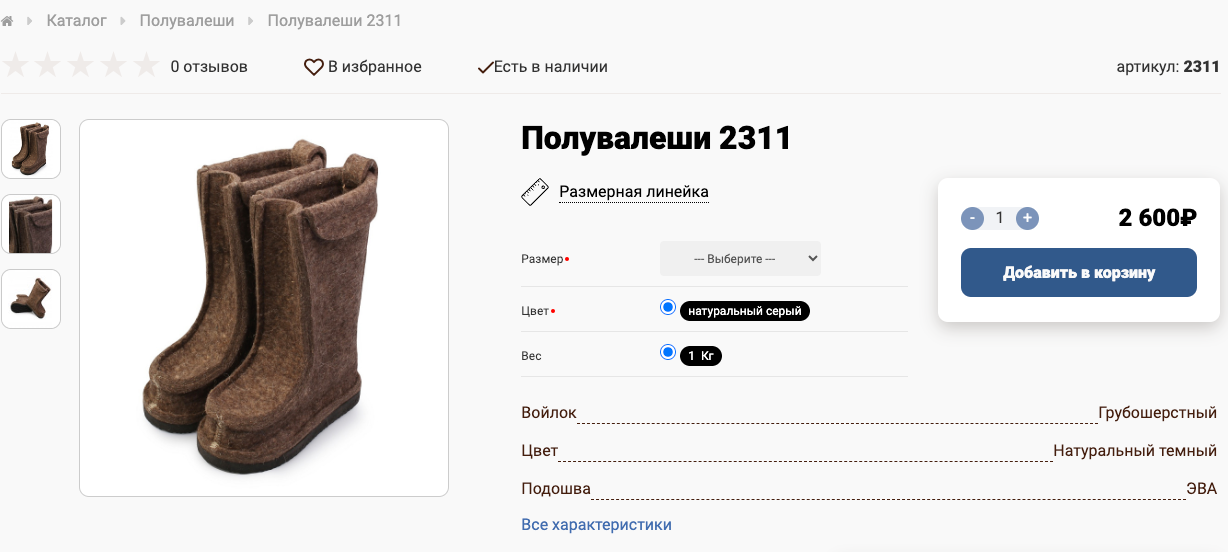
Task: Edit the quantity input field
Action: coord(999,218)
